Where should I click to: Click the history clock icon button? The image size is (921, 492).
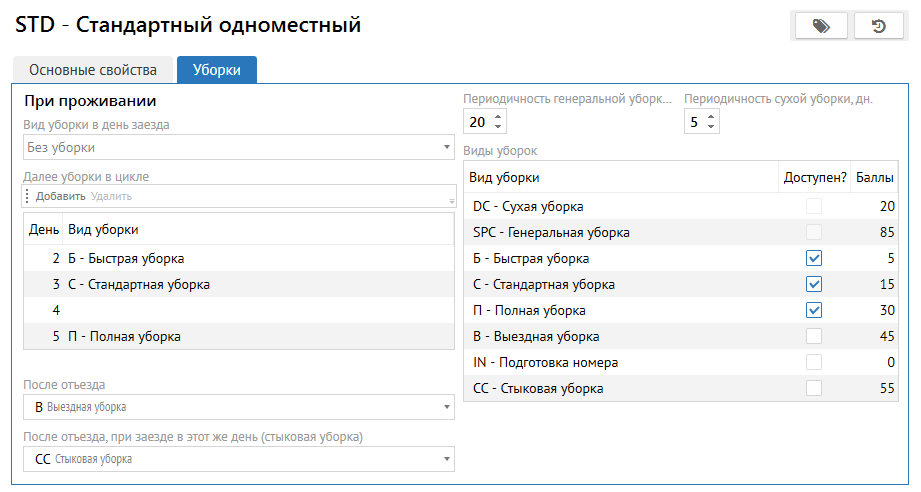tap(879, 26)
